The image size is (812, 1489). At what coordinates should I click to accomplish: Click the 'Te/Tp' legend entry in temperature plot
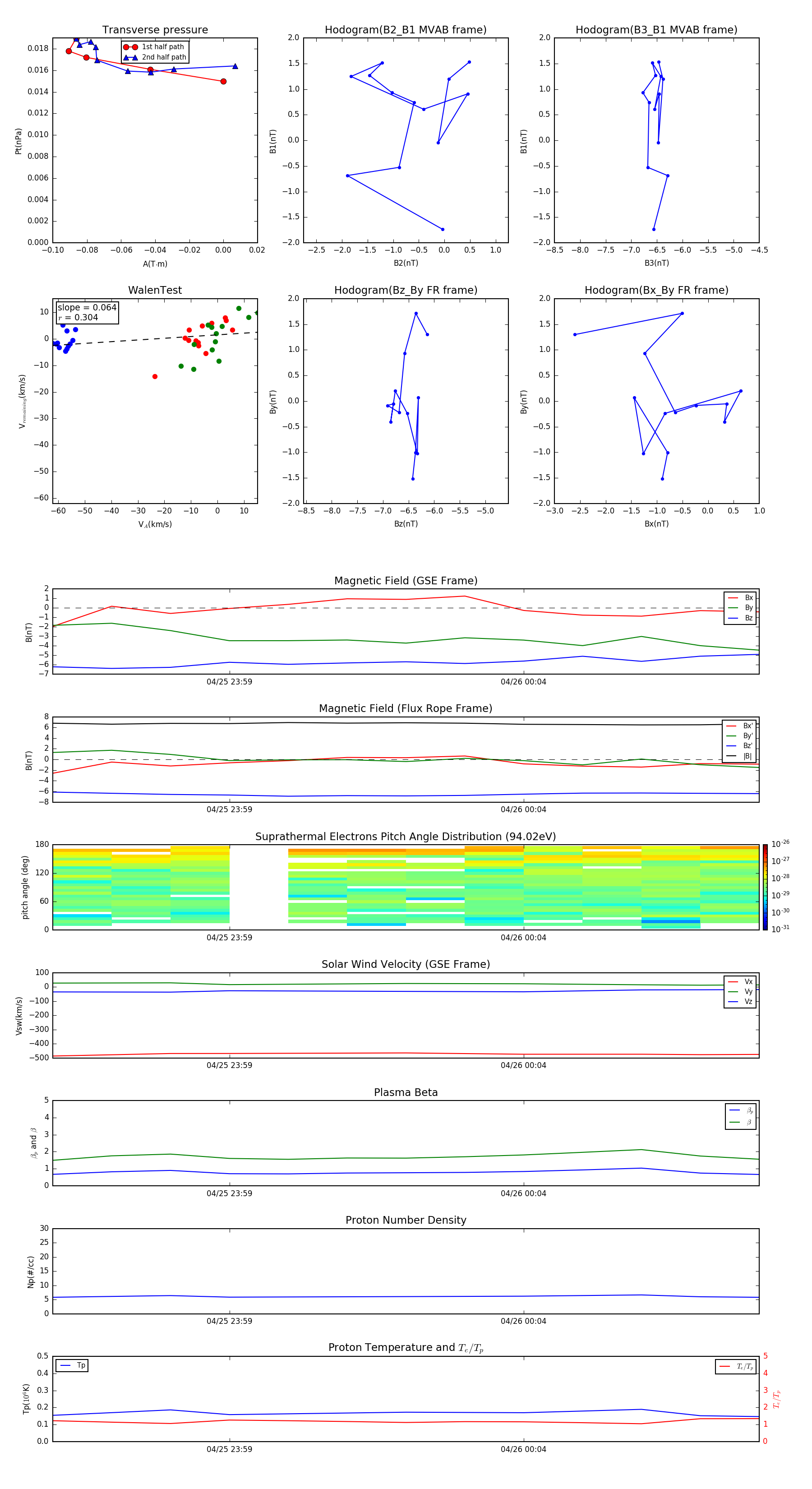[x=736, y=1366]
